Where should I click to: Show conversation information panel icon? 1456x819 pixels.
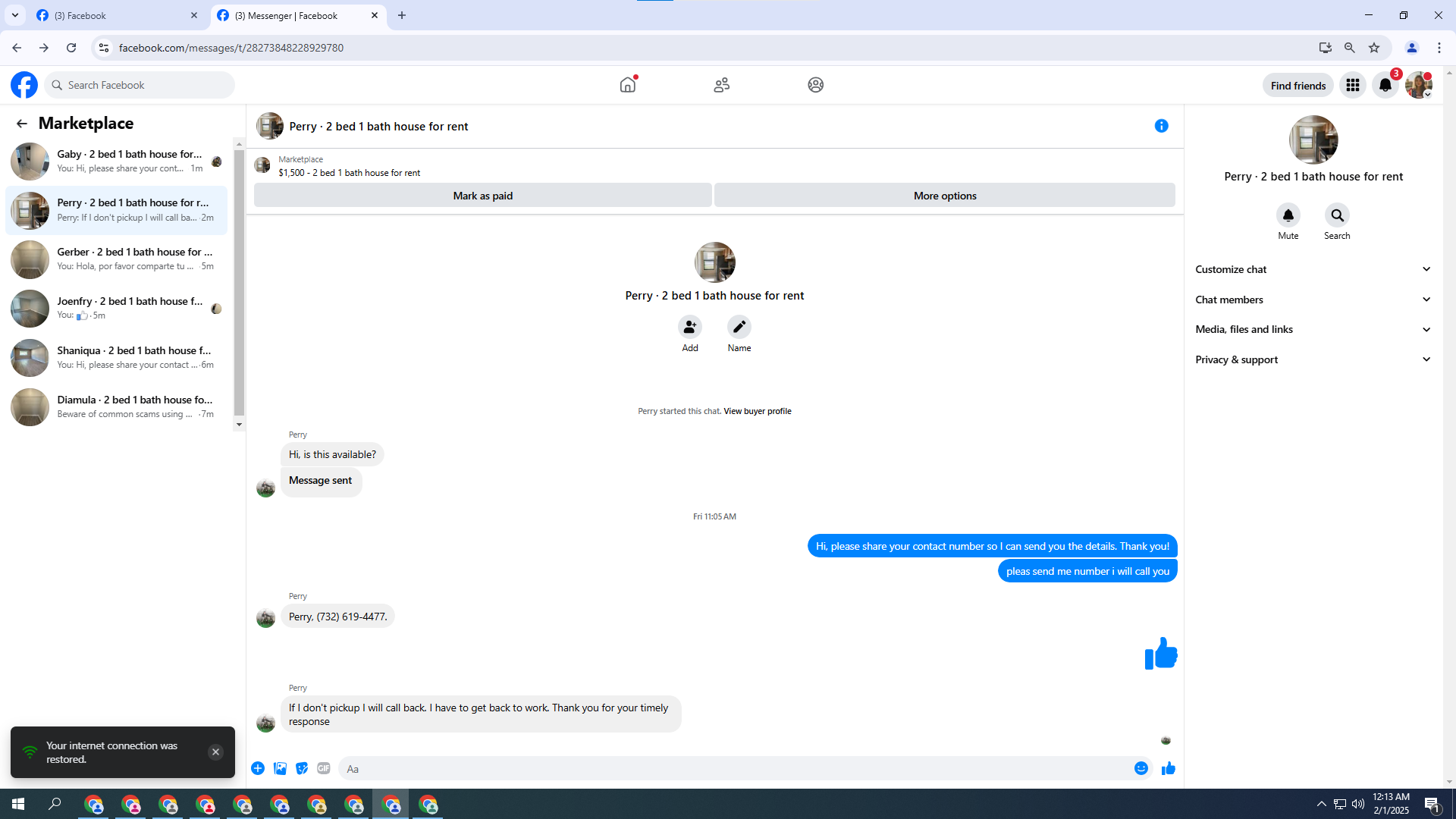[1162, 126]
